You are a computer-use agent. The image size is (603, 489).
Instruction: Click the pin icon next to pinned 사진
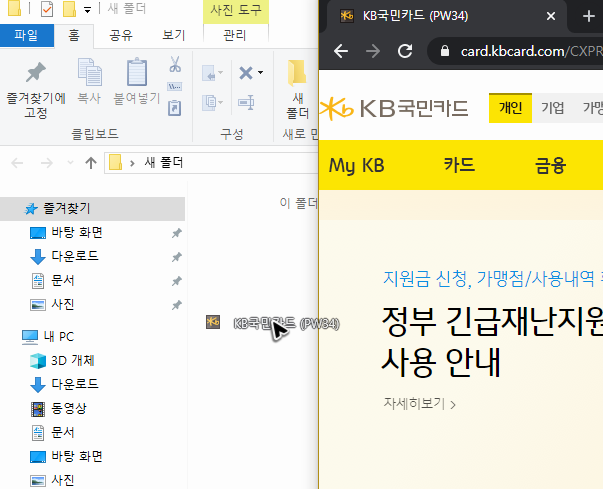click(x=177, y=305)
